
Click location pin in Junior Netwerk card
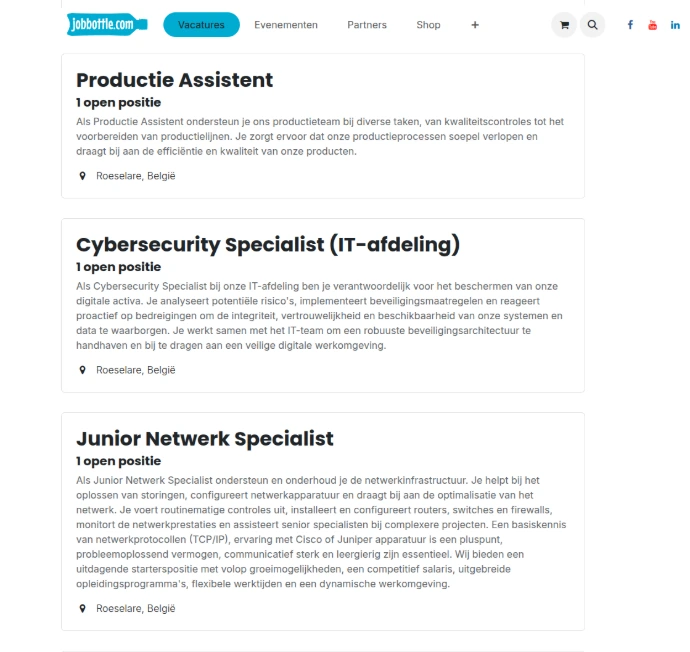coord(83,608)
